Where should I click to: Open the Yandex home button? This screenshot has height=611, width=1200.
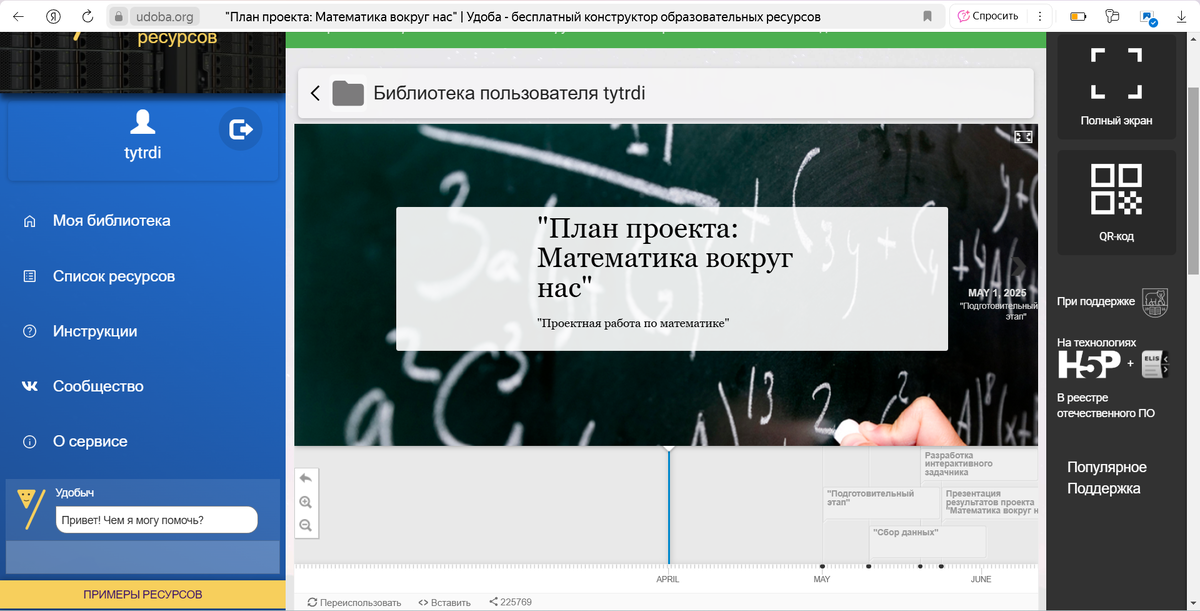pos(55,16)
